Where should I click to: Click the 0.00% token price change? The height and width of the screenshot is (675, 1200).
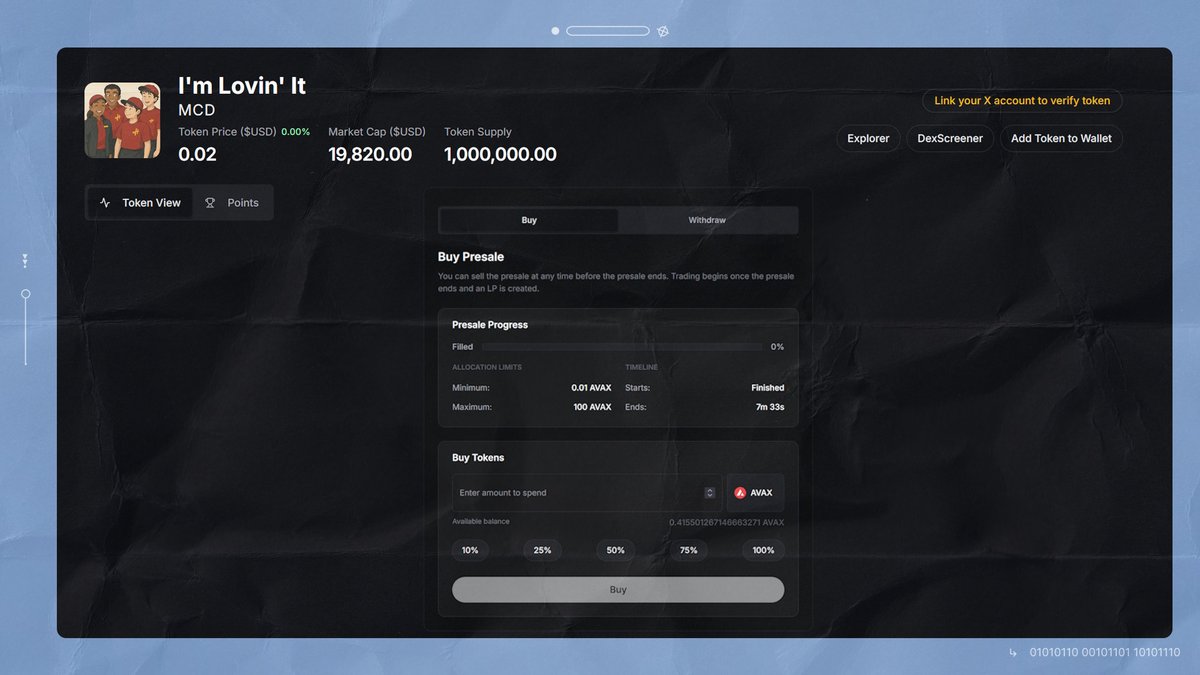(296, 132)
